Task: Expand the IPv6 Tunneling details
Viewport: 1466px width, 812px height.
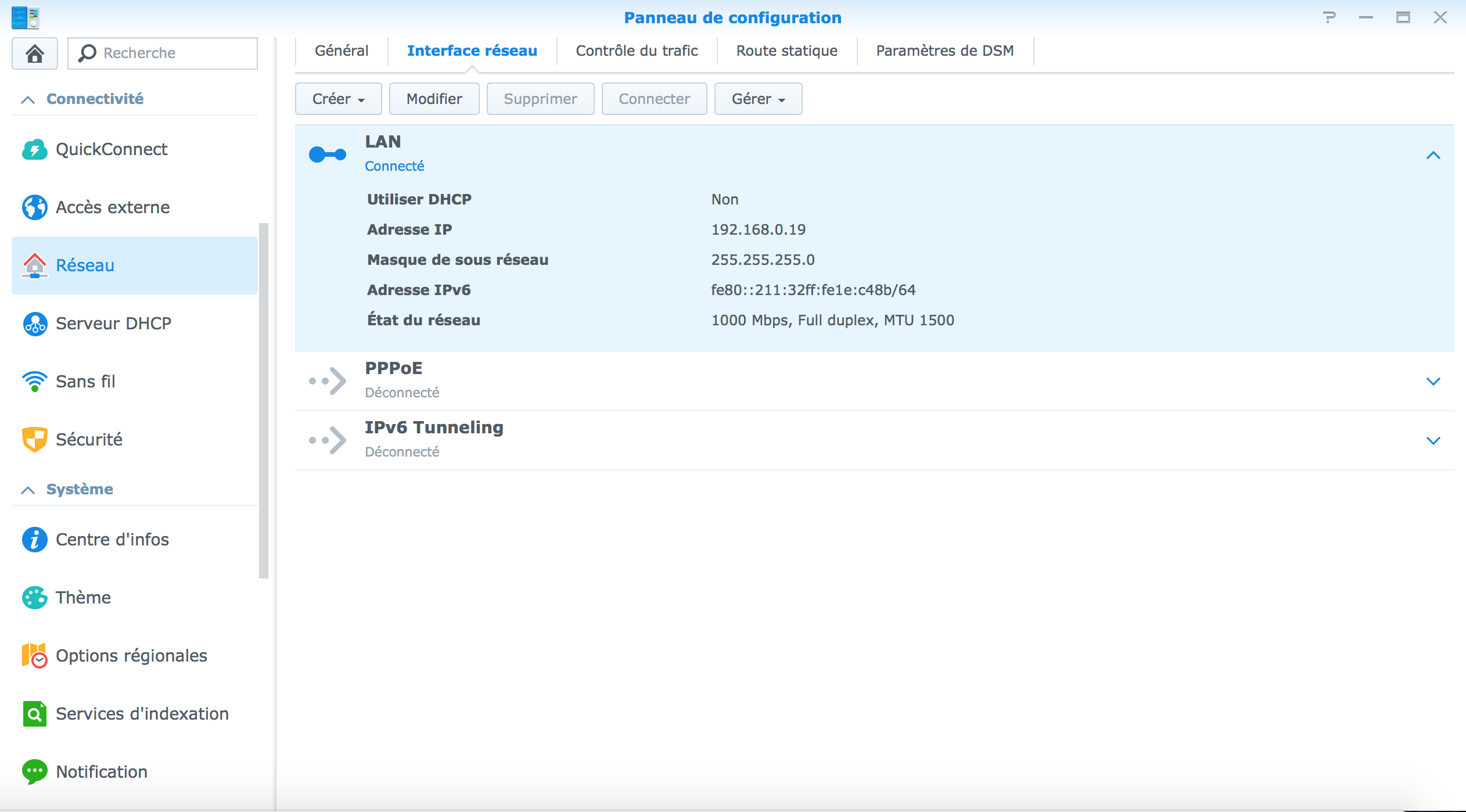Action: [1433, 441]
